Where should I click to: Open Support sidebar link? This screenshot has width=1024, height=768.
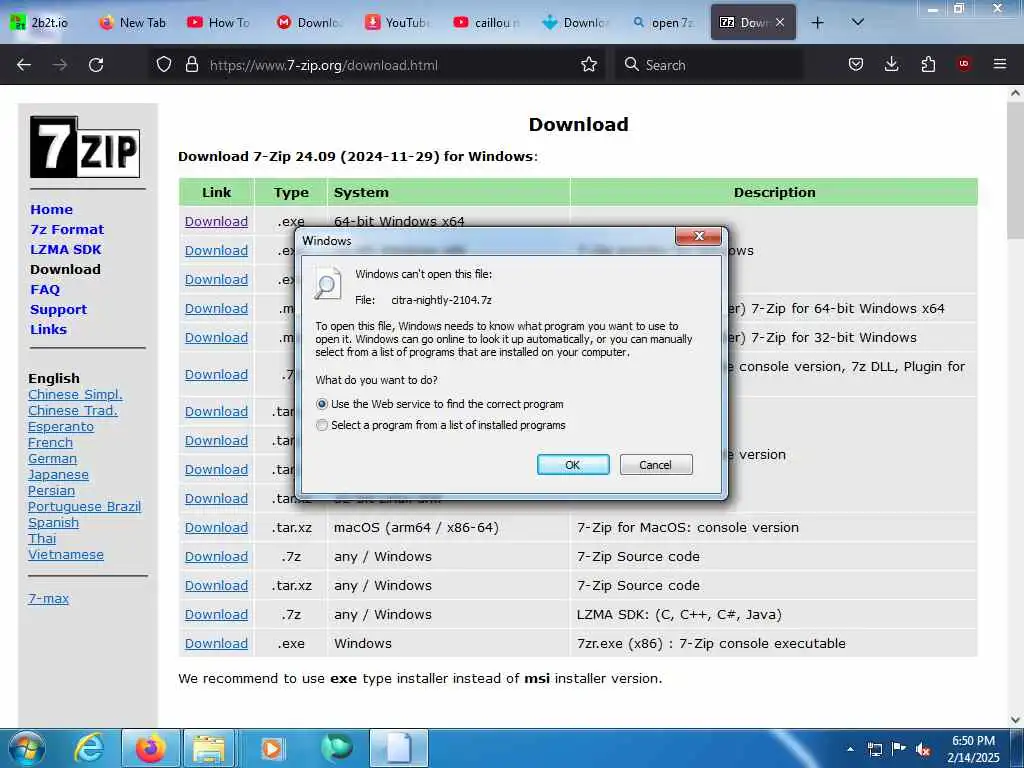(x=58, y=310)
